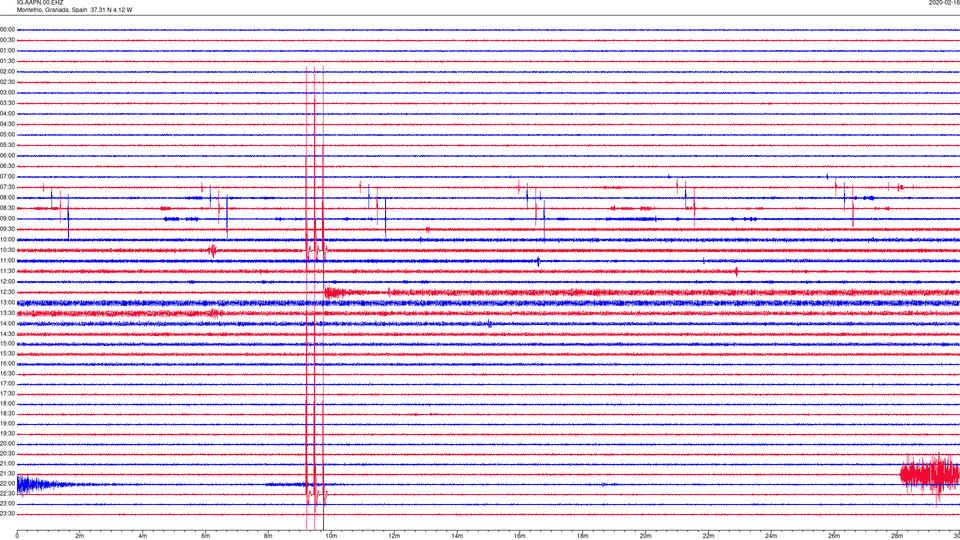This screenshot has height=540, width=960.
Task: Click the 24m tick label on the time axis
Action: [771, 536]
